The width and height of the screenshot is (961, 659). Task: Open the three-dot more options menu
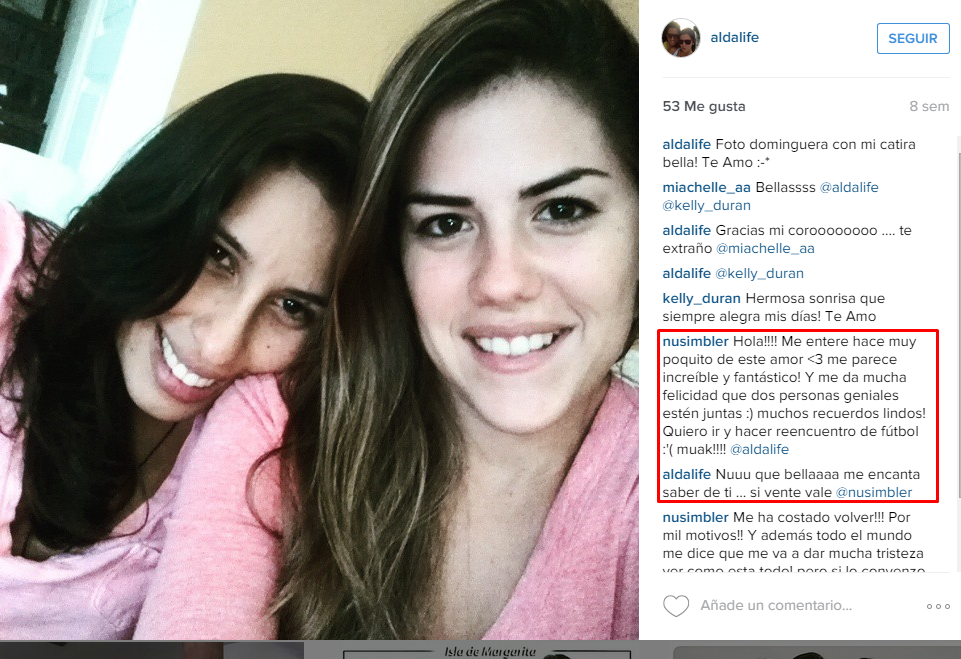coord(938,606)
